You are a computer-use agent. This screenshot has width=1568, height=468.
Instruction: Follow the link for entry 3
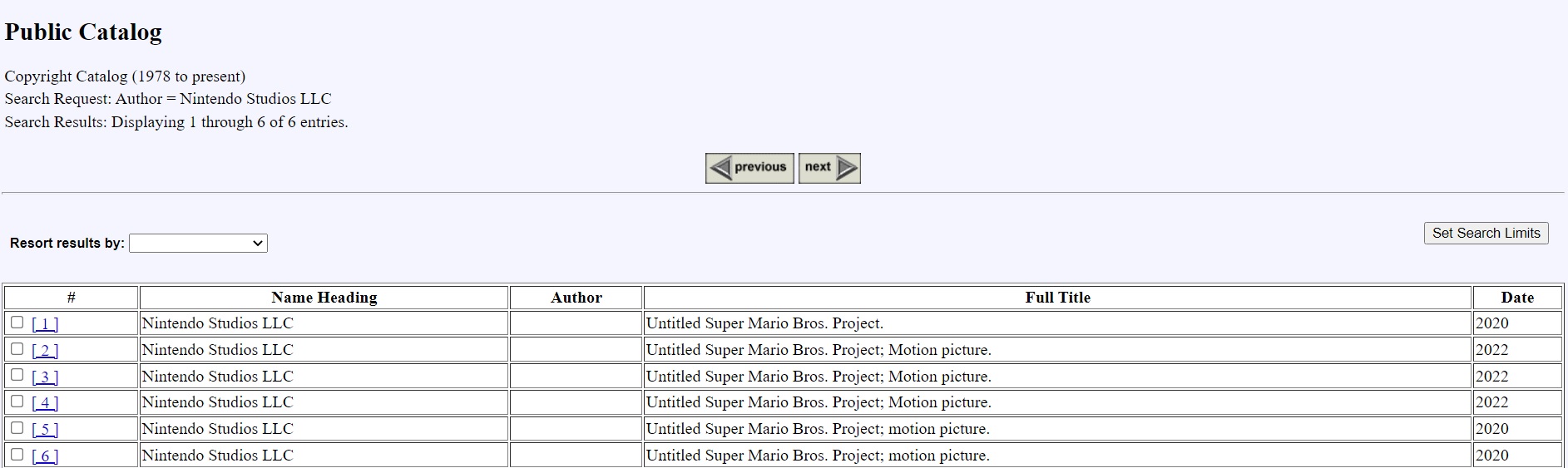45,377
